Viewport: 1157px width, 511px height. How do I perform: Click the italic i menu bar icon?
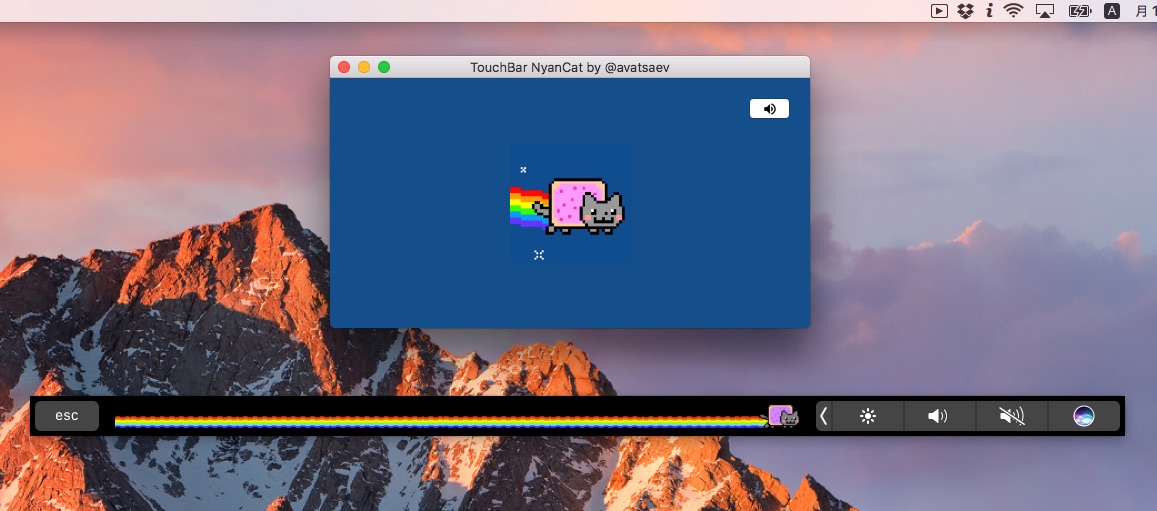[989, 11]
